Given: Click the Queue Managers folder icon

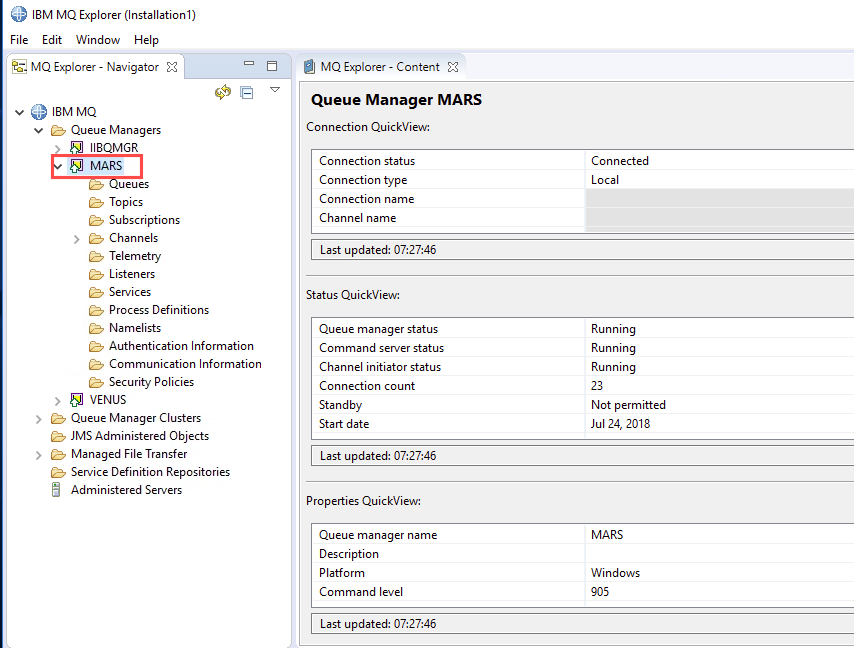Looking at the screenshot, I should tap(58, 130).
